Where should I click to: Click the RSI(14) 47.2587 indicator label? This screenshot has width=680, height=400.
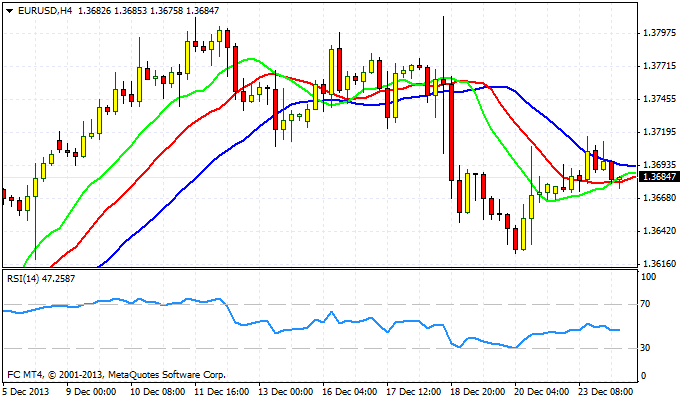click(x=41, y=279)
